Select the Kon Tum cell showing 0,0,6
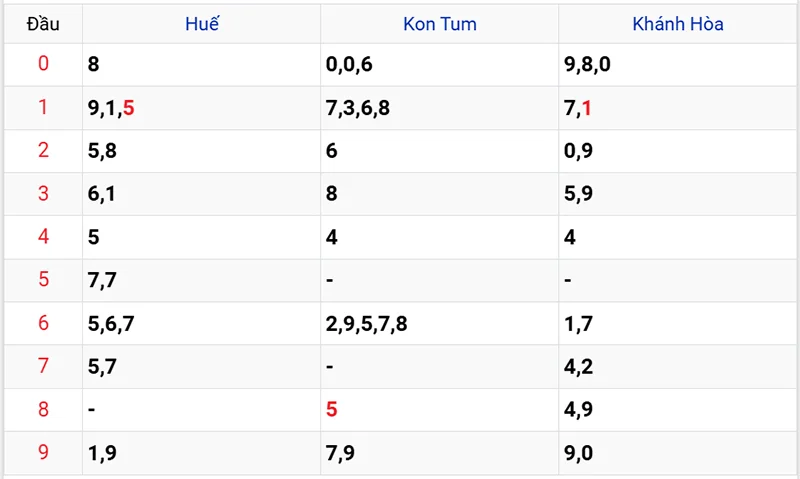The height and width of the screenshot is (479, 800). coord(349,65)
